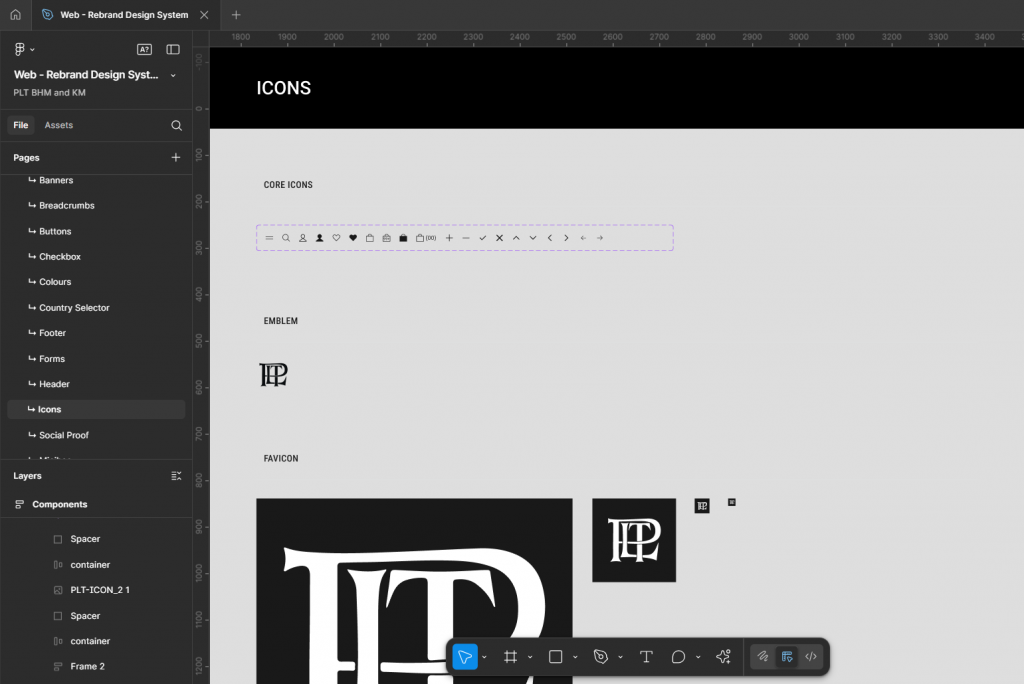Choose the Rectangle shape tool

[556, 657]
